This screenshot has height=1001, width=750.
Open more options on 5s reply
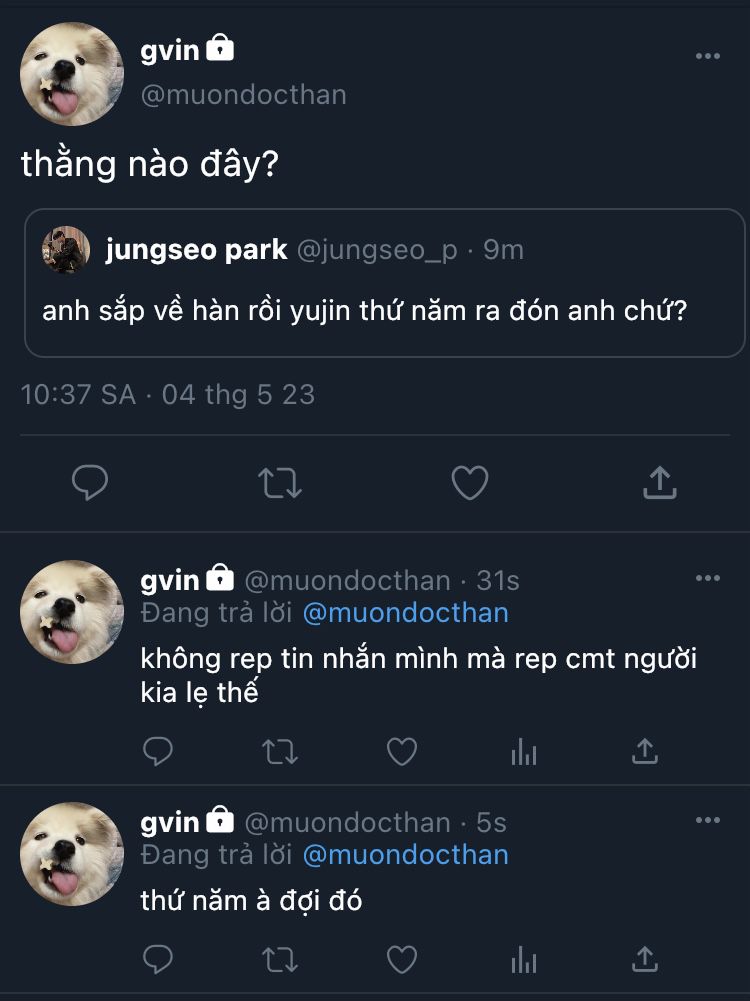click(707, 821)
